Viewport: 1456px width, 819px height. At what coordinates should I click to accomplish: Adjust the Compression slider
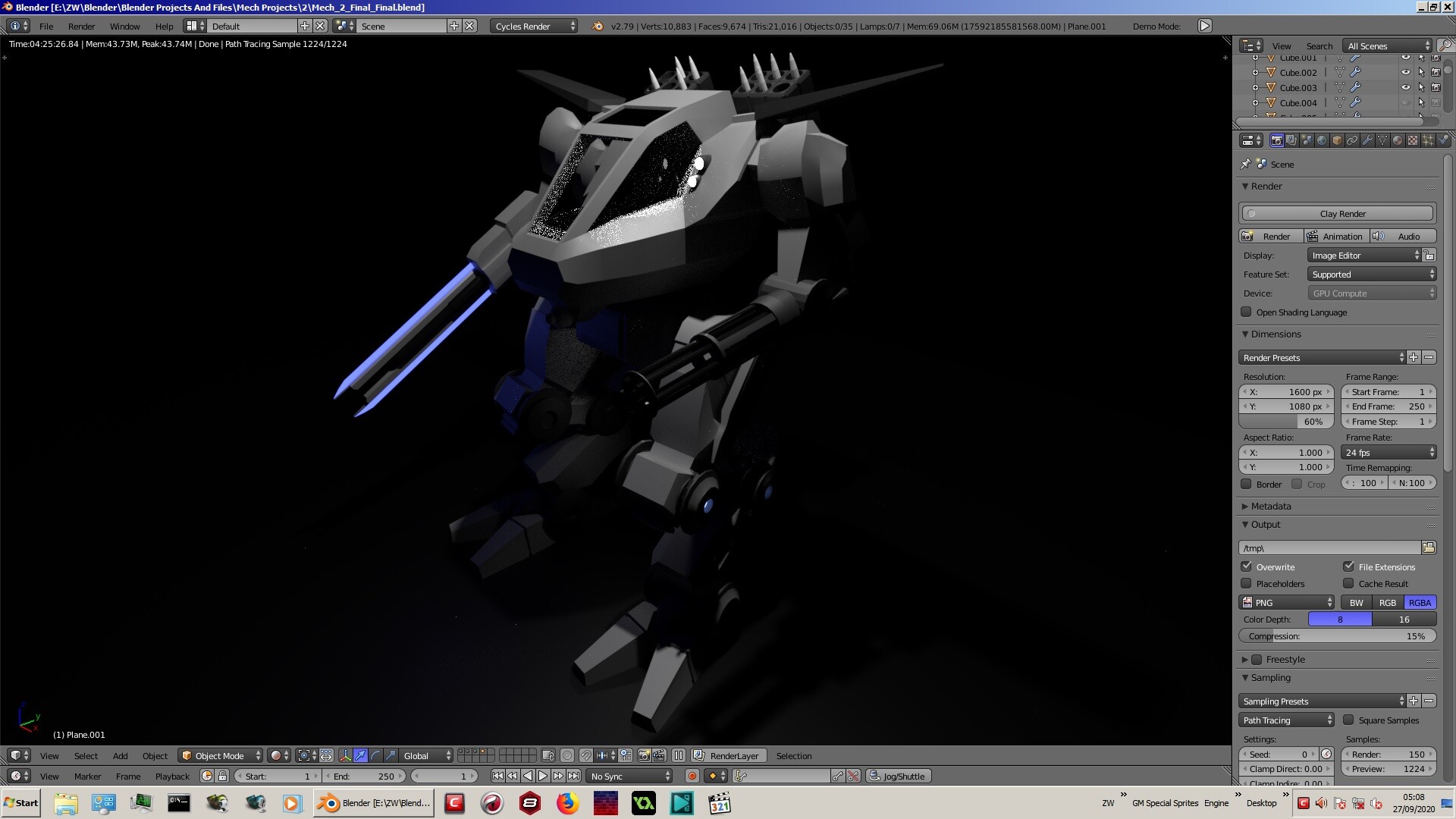coord(1337,636)
